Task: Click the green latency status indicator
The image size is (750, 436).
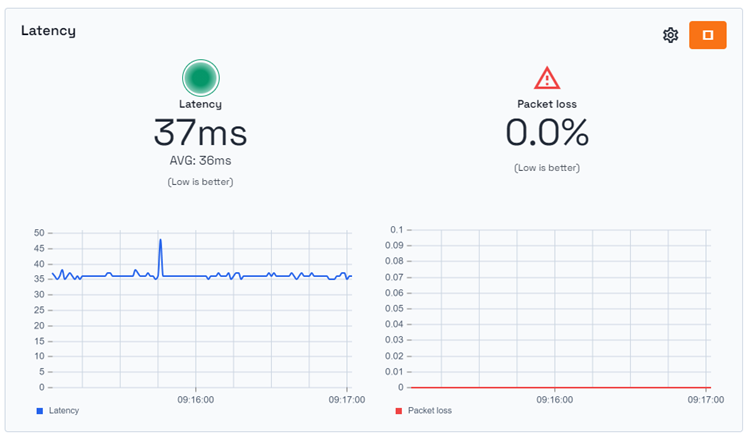Action: pyautogui.click(x=201, y=78)
